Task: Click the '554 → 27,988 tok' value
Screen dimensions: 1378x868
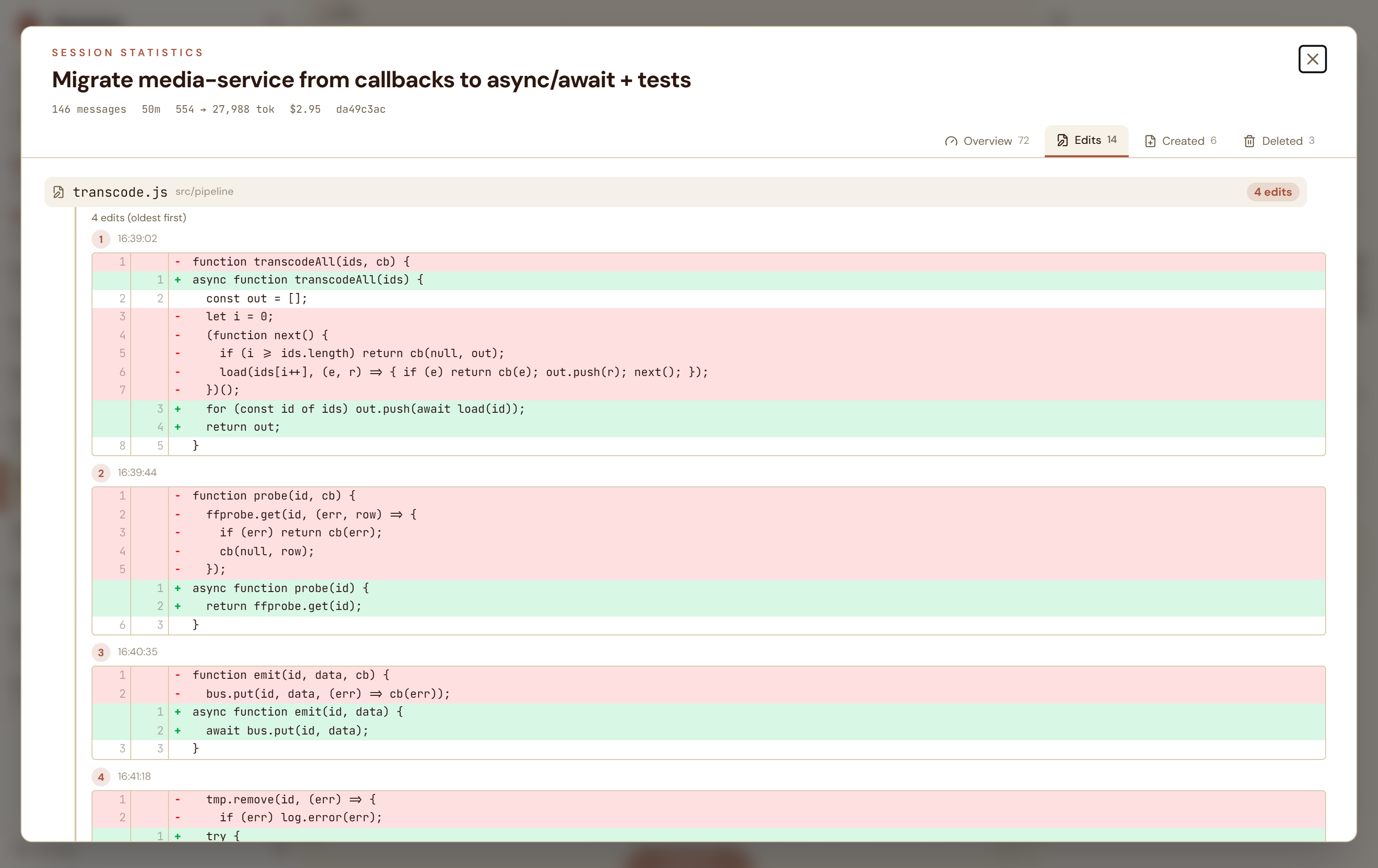Action: (x=225, y=109)
